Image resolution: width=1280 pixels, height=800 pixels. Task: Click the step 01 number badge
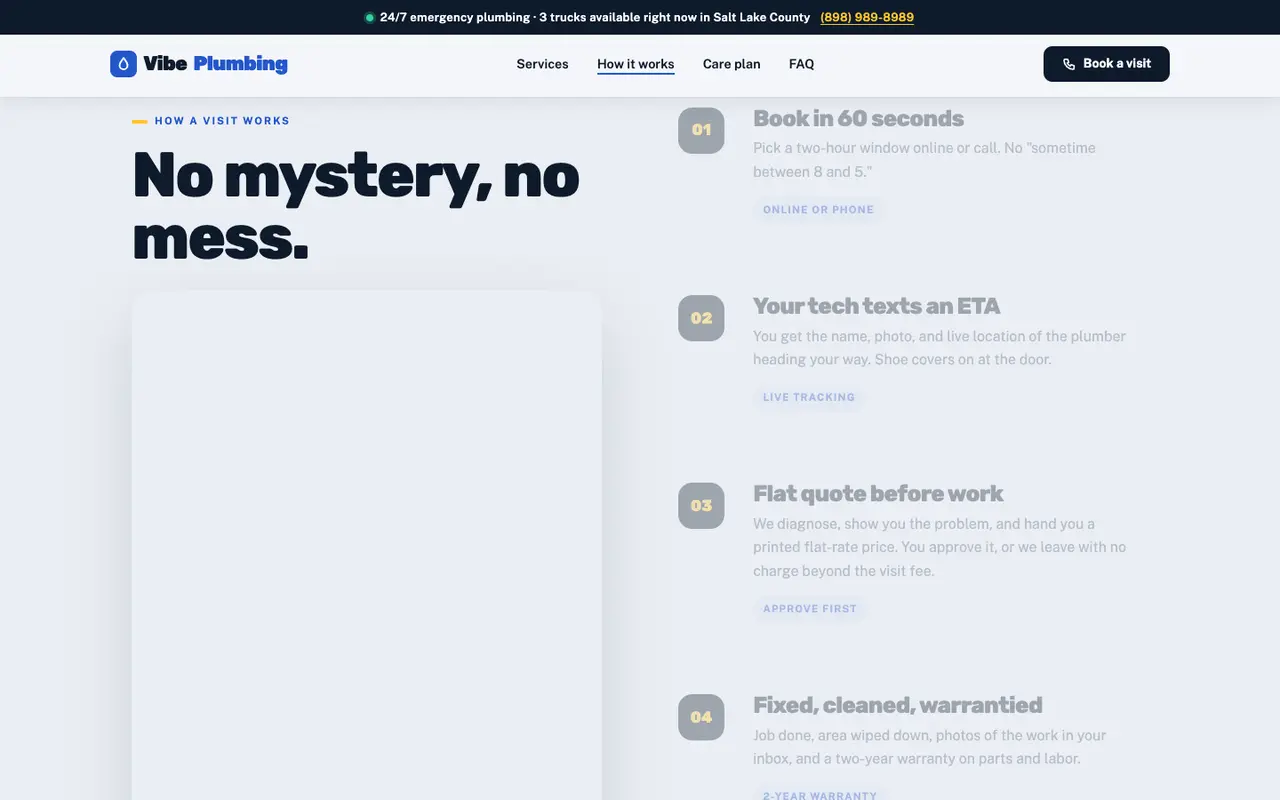coord(701,130)
